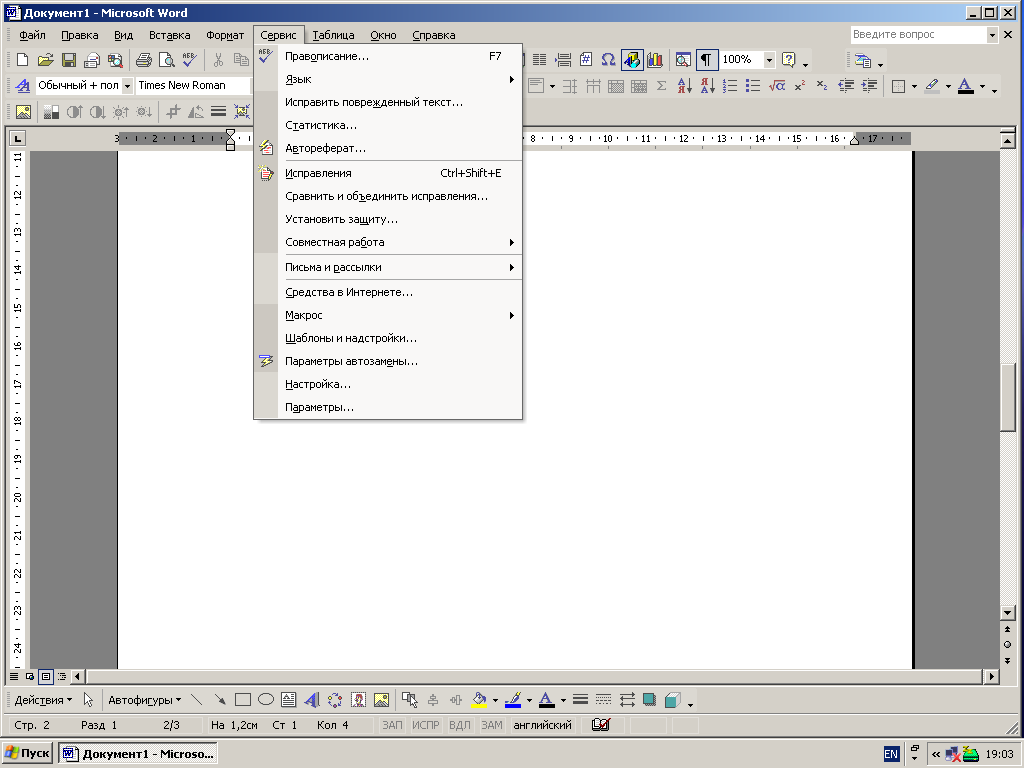Click the 3-D Style cube icon
The image size is (1024, 768).
(673, 700)
